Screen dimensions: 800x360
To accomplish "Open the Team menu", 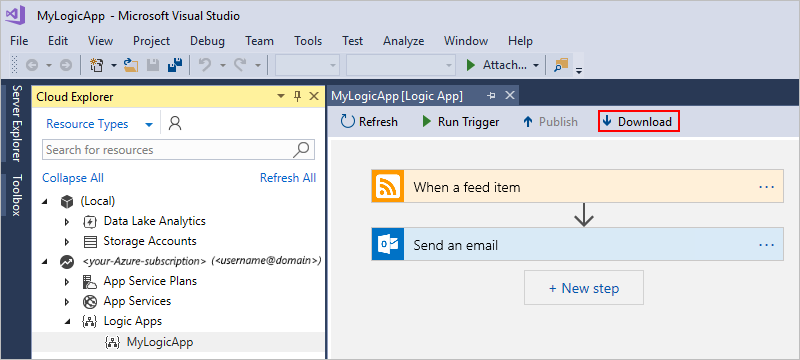I will 259,41.
